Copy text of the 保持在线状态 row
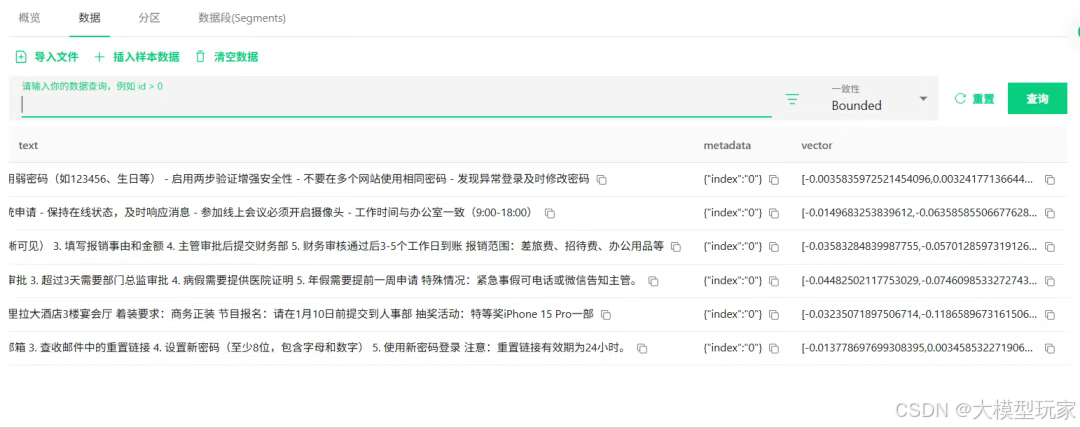 pyautogui.click(x=550, y=214)
